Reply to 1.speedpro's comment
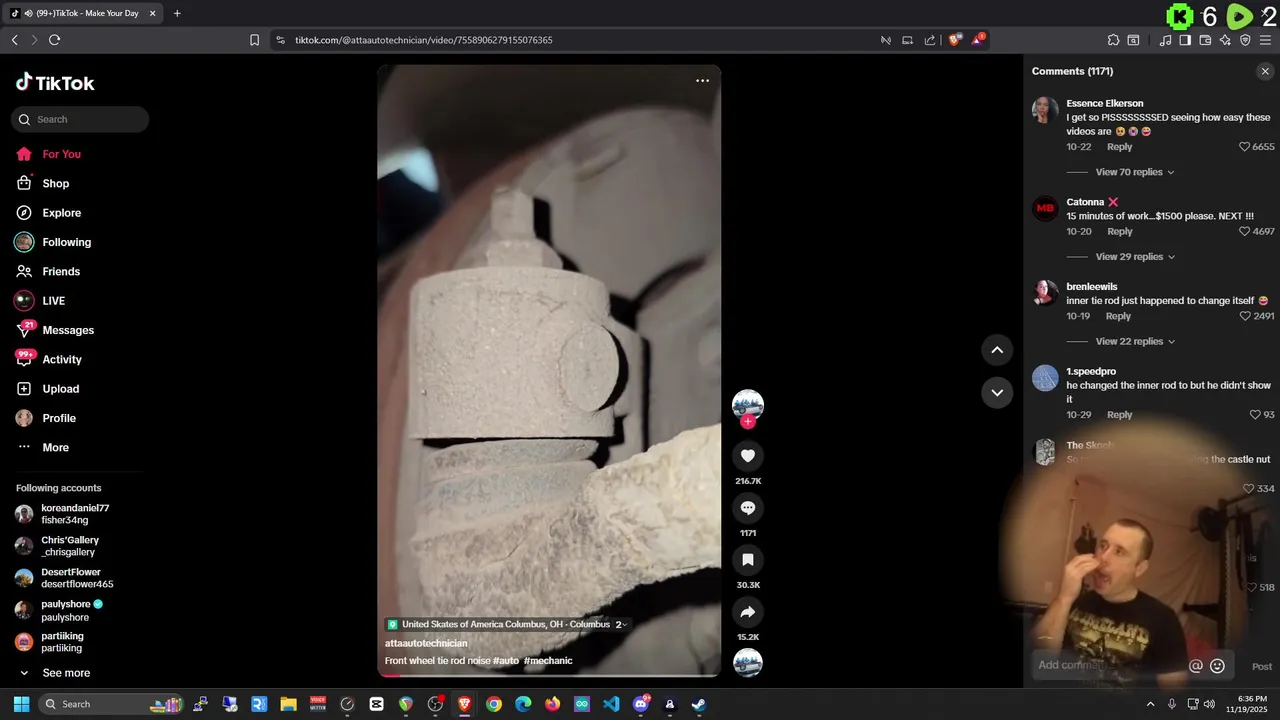Screen dimensions: 1280x720 pos(1119,415)
